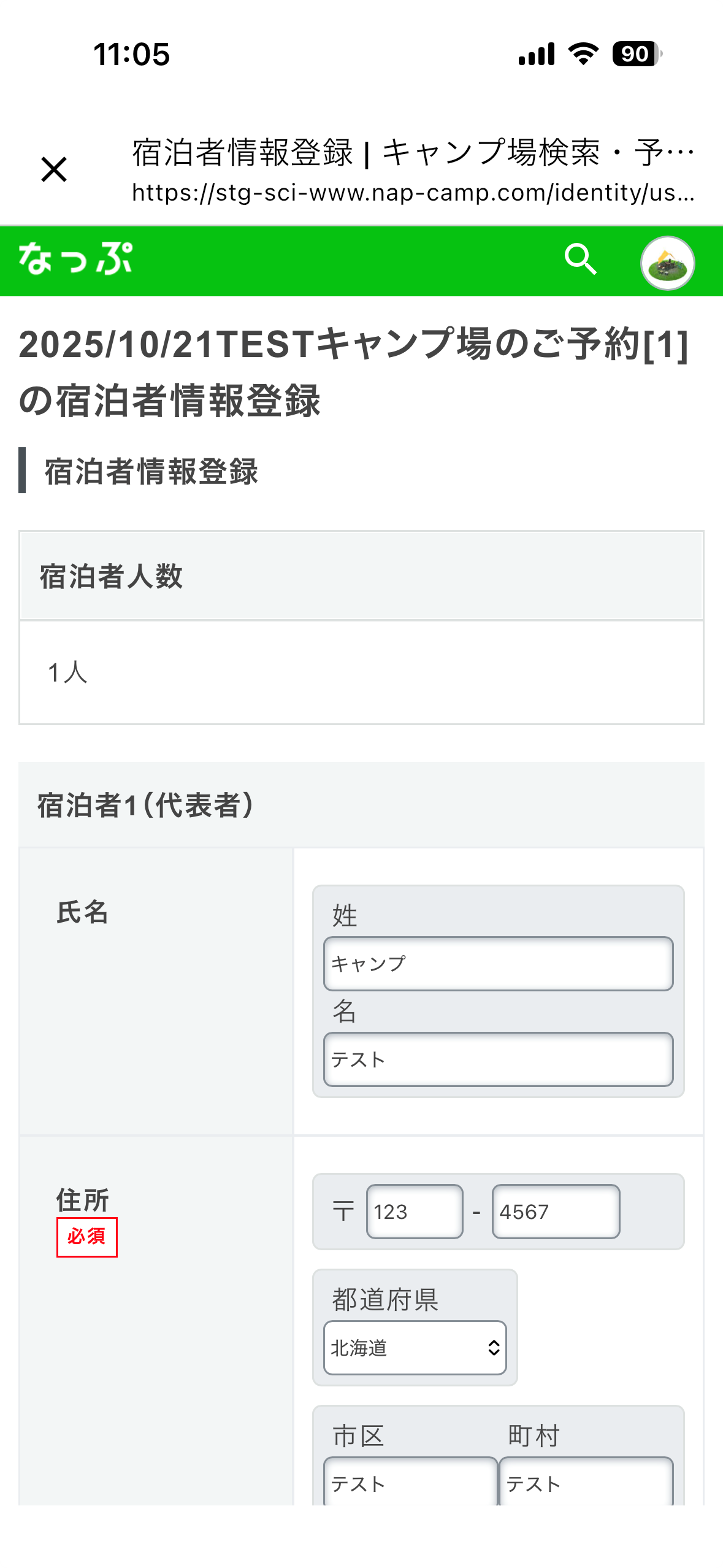Open the nap-camp.com URL link
Viewport: 723px width, 1568px height.
tap(412, 193)
